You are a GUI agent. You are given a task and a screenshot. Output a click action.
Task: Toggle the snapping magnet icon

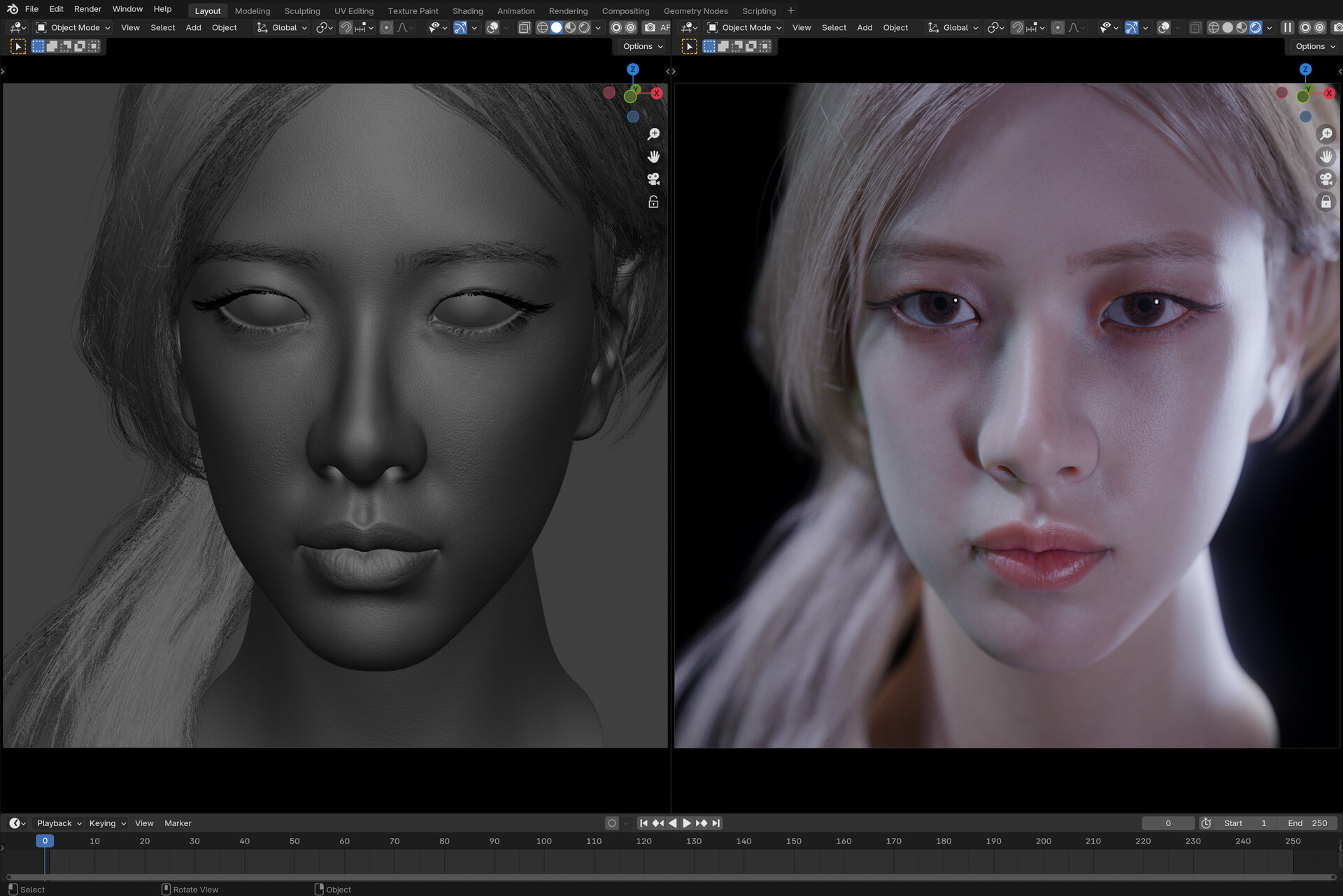click(x=346, y=27)
